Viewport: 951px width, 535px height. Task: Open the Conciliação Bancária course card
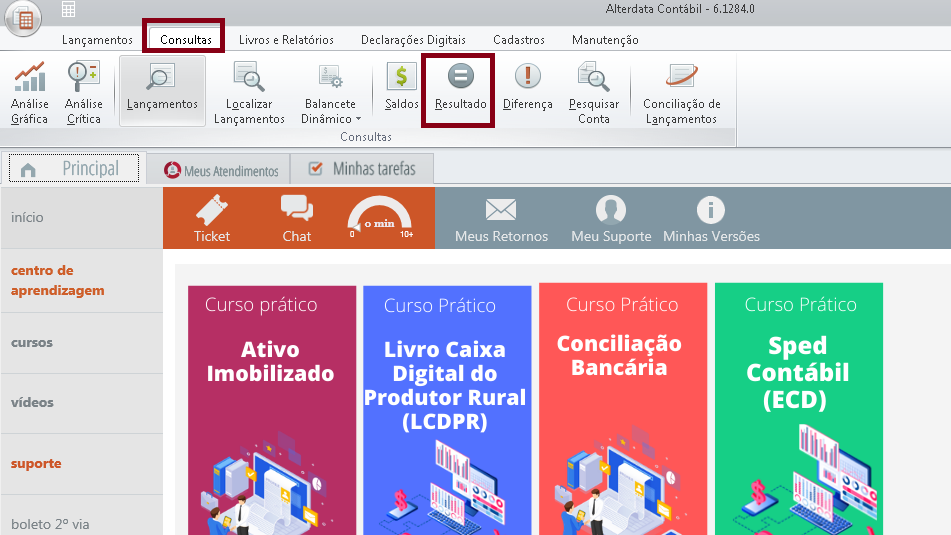click(623, 409)
